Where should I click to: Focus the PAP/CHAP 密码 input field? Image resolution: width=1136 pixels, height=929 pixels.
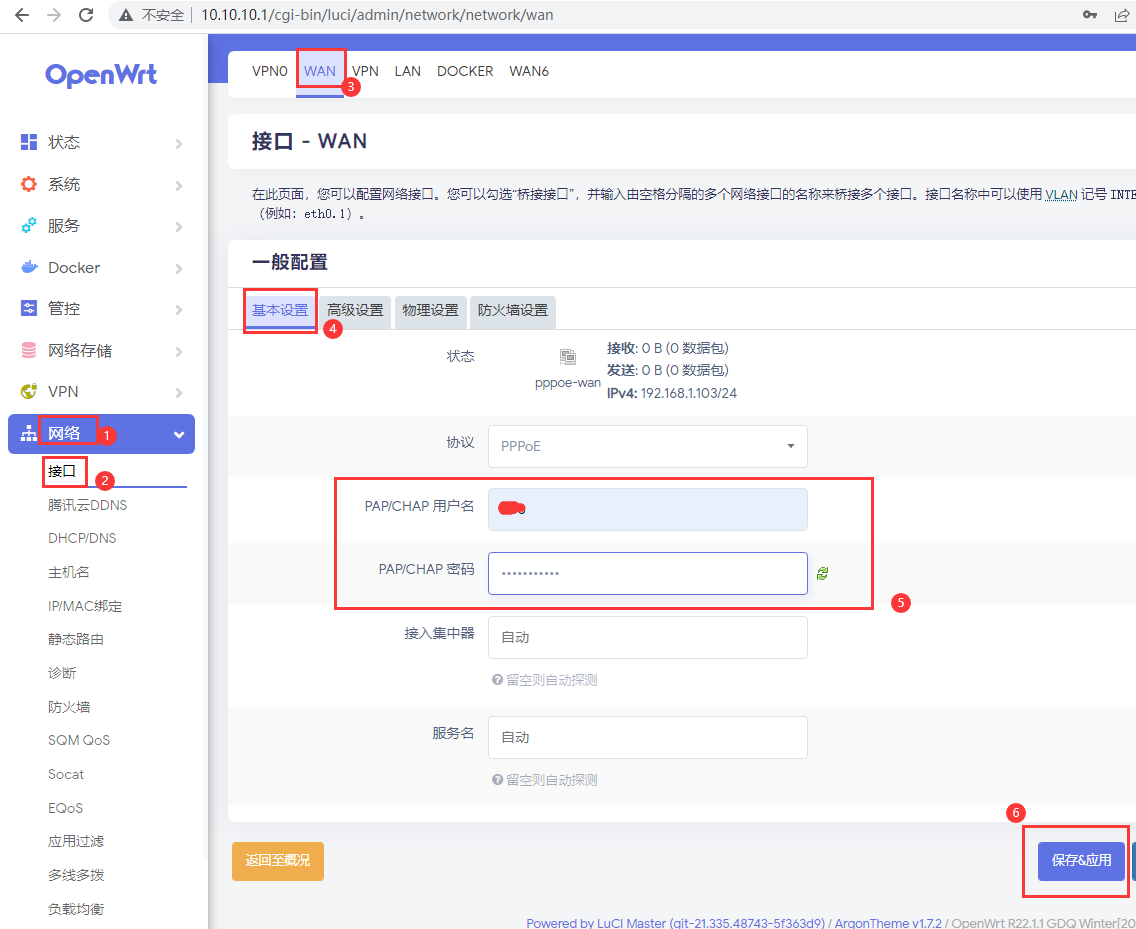(x=648, y=573)
